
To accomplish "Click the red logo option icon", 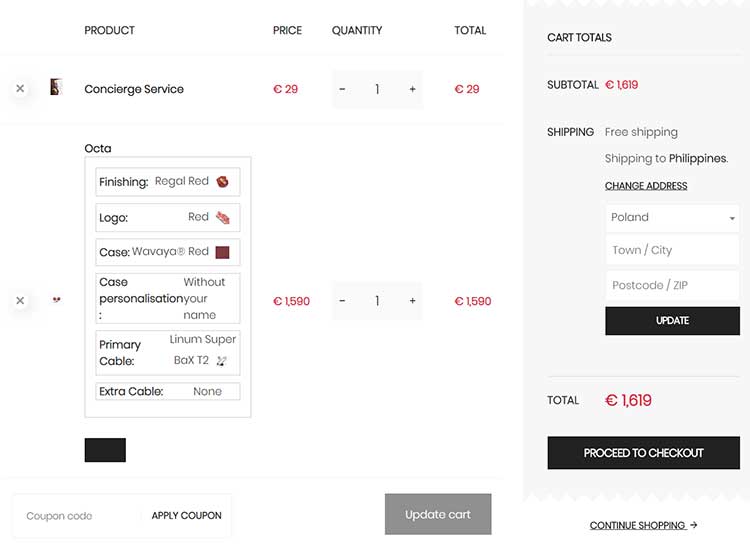I will [222, 218].
